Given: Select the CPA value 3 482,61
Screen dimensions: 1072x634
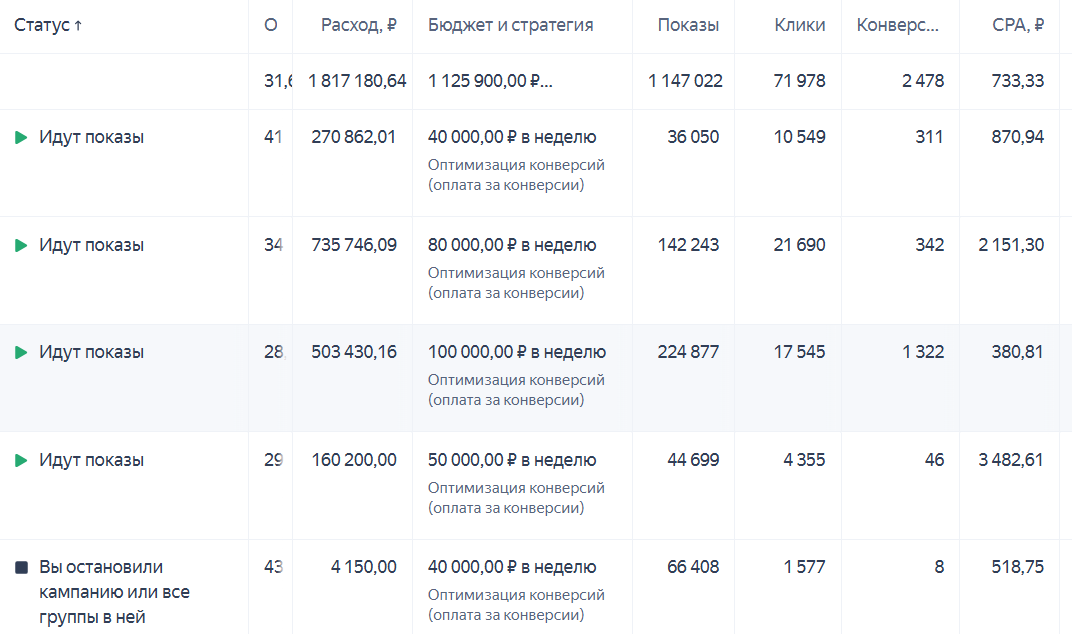Looking at the screenshot, I should [1011, 461].
